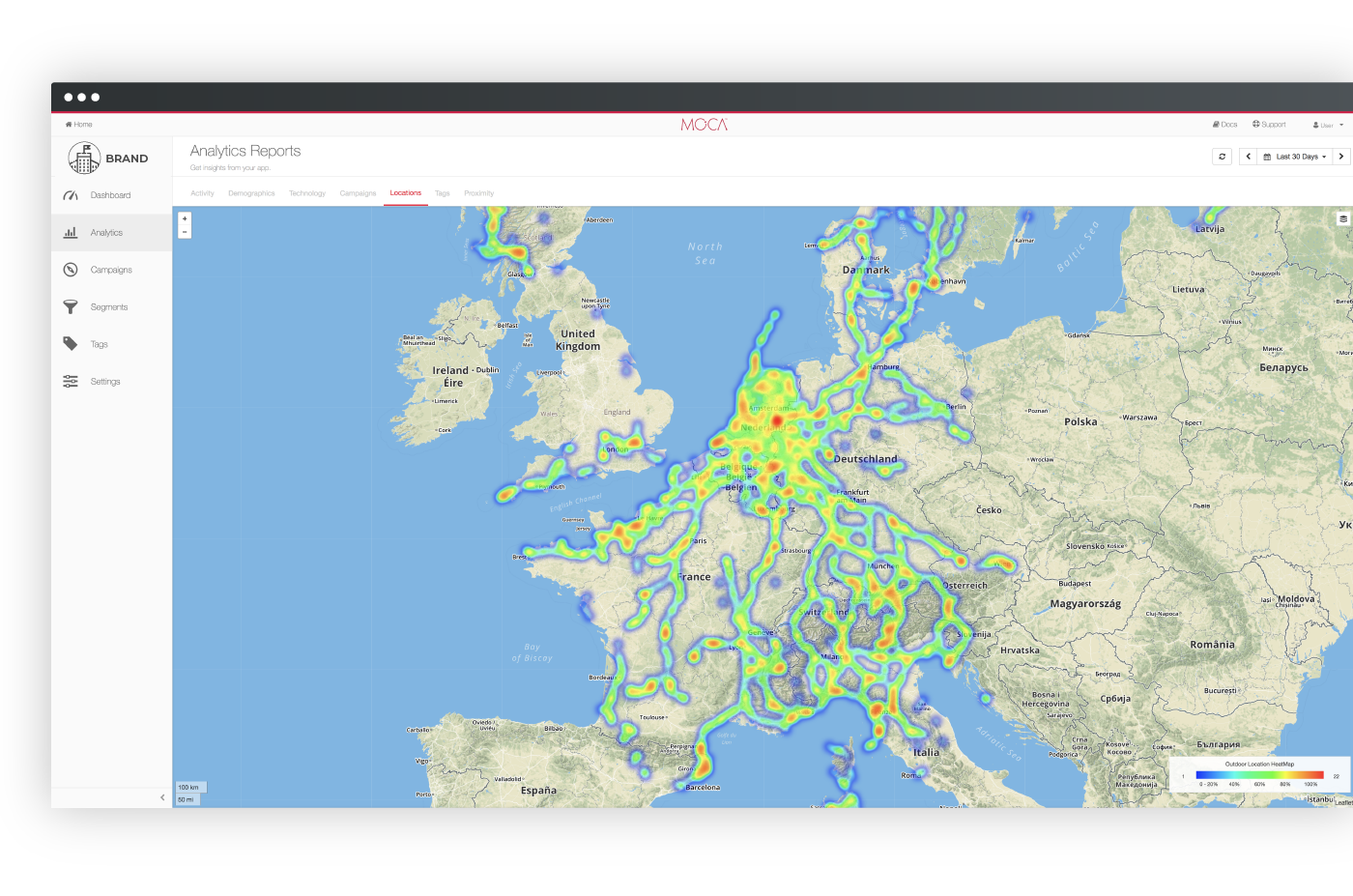Click the Bay of Biscay label

coord(532,652)
